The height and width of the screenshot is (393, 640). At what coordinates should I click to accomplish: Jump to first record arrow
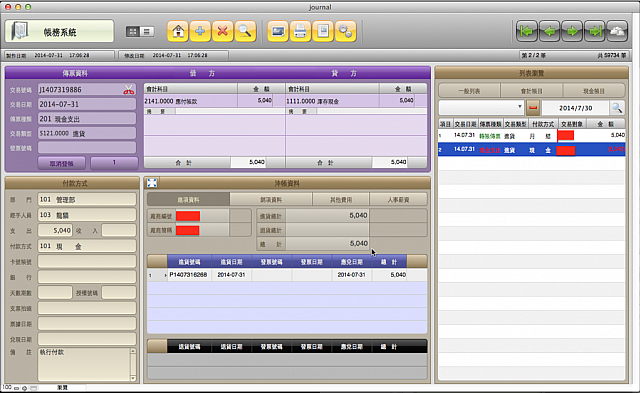[527, 31]
